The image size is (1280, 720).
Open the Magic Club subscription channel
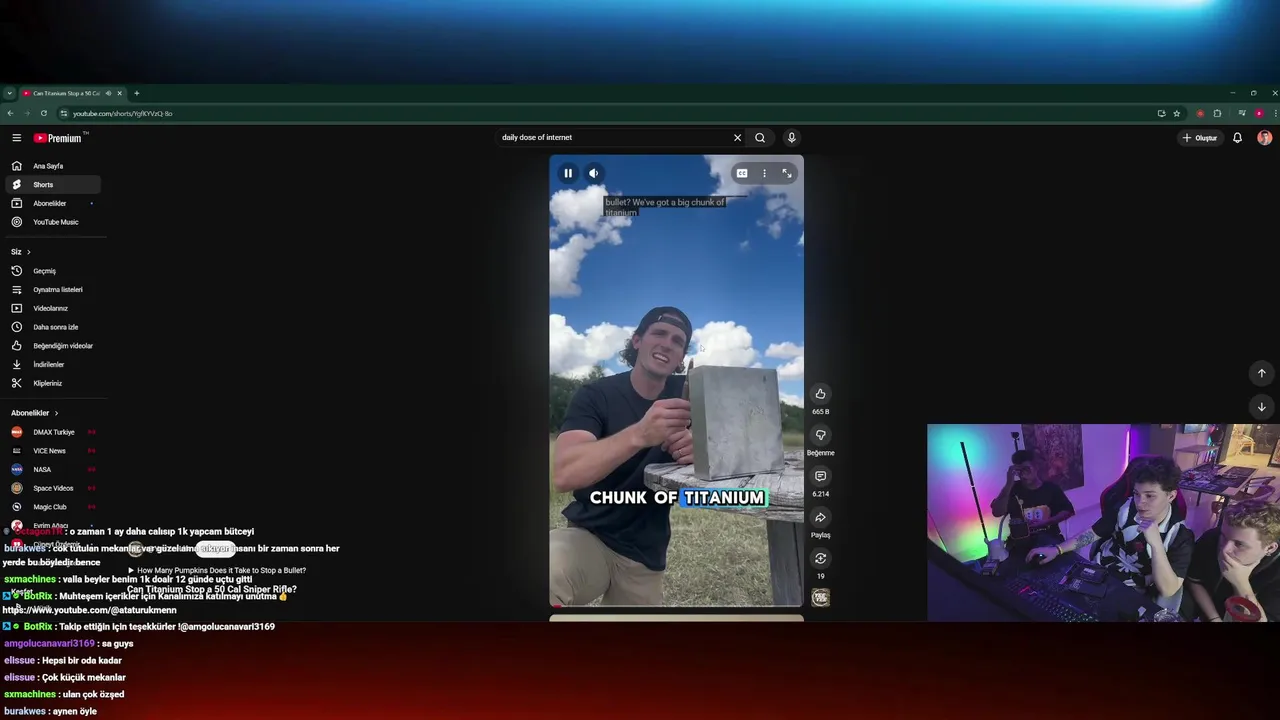point(53,507)
